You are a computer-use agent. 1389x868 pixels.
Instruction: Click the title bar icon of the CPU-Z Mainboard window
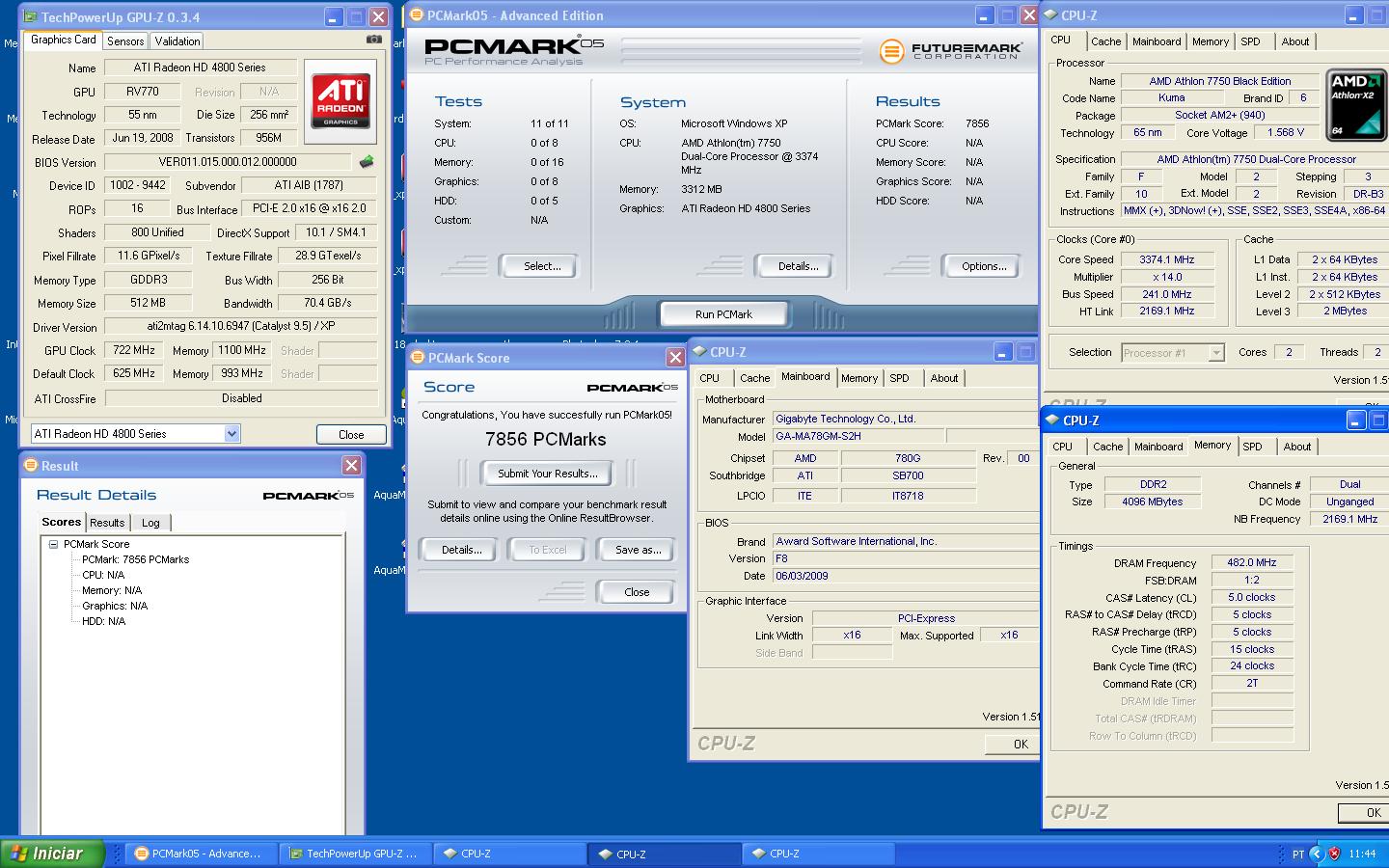700,352
